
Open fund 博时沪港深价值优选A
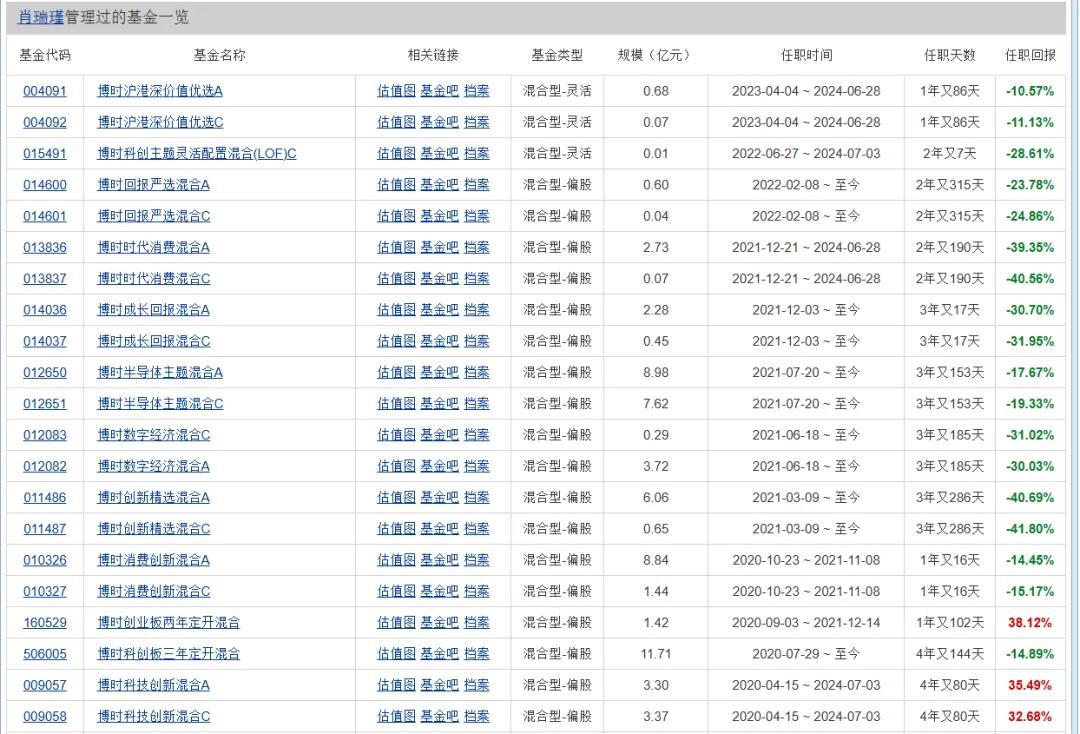pyautogui.click(x=160, y=91)
